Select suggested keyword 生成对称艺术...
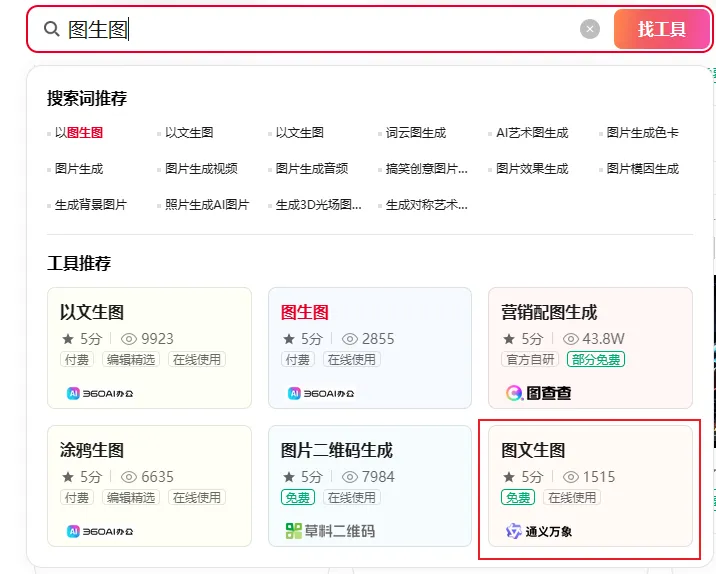Viewport: 716px width, 574px height. click(426, 205)
